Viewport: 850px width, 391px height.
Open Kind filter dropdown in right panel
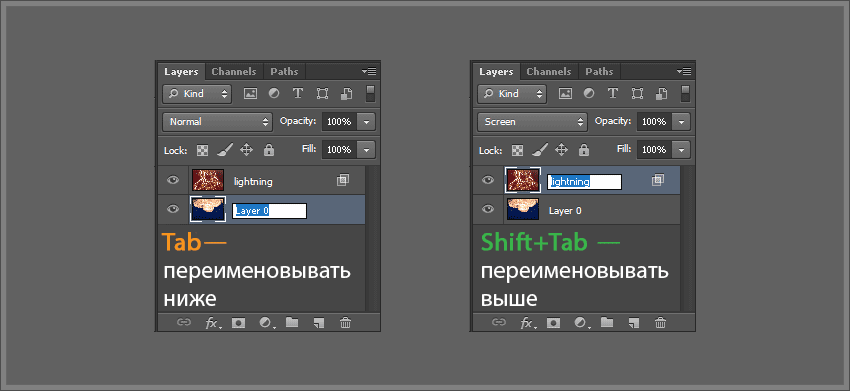512,94
